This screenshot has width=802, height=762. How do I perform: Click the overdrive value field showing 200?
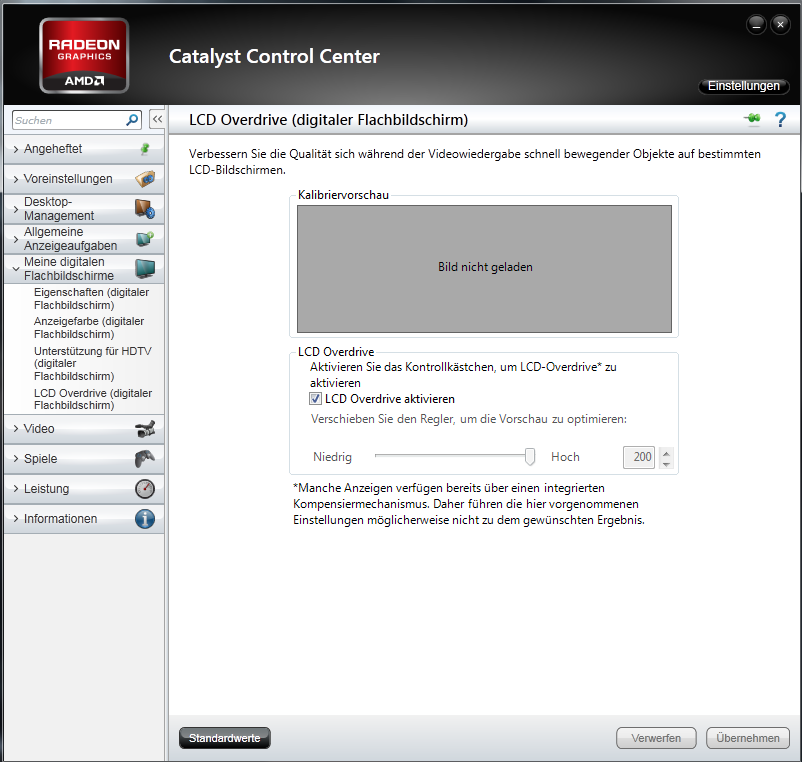(x=639, y=457)
